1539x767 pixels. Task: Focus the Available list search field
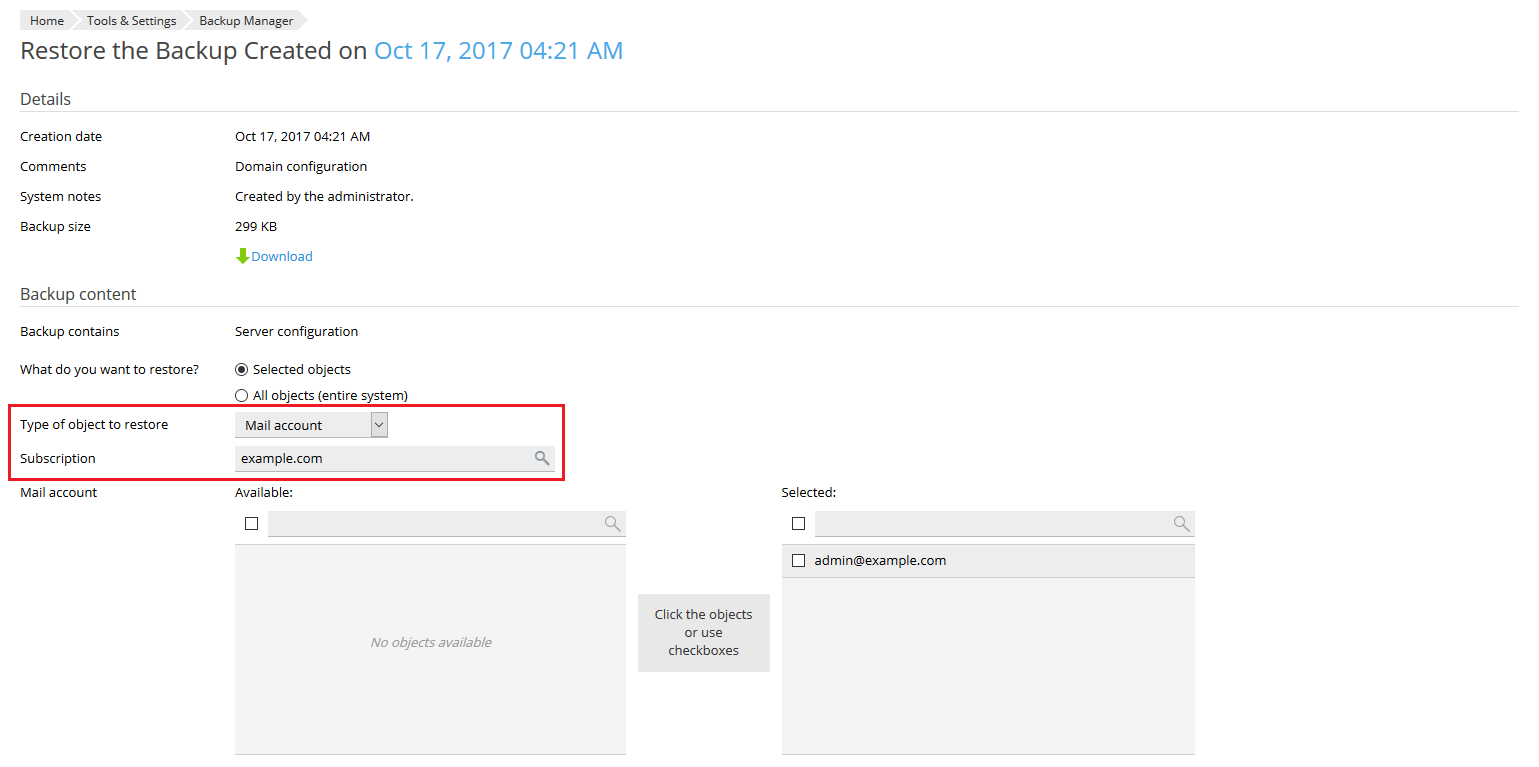435,524
